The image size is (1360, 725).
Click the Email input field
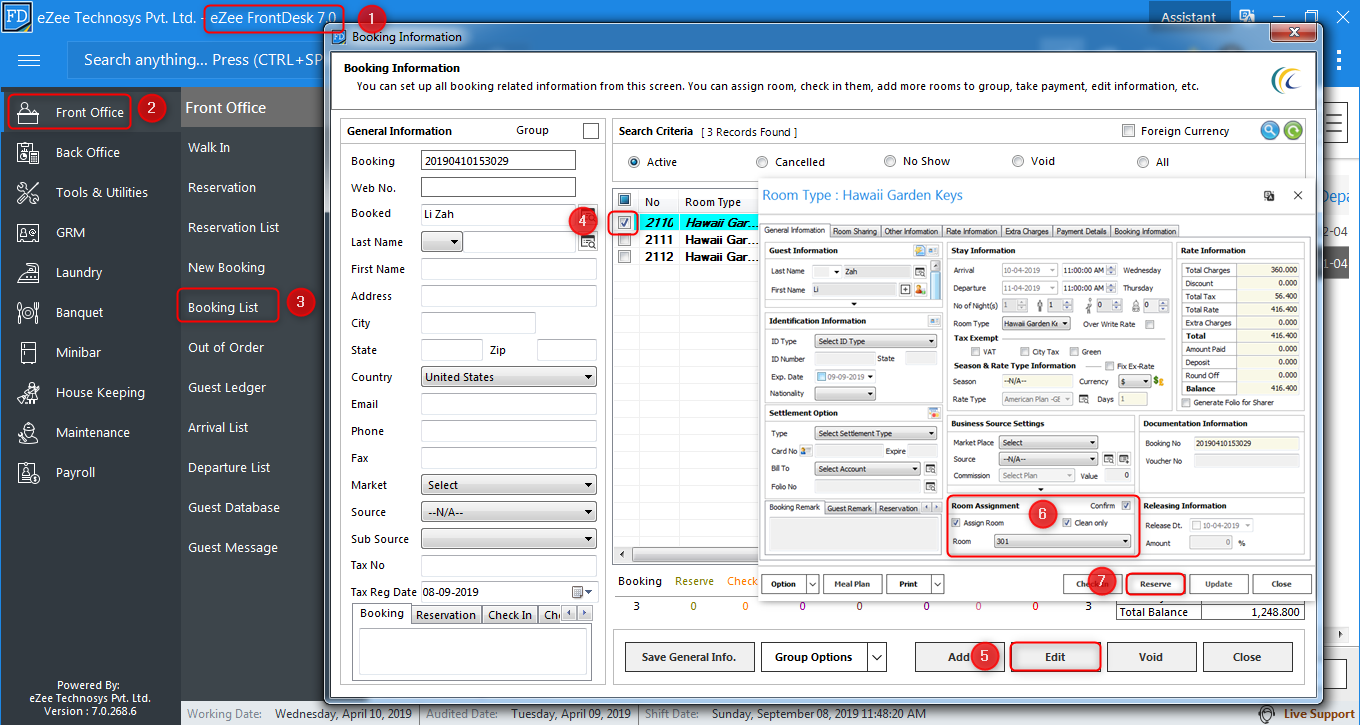click(509, 404)
